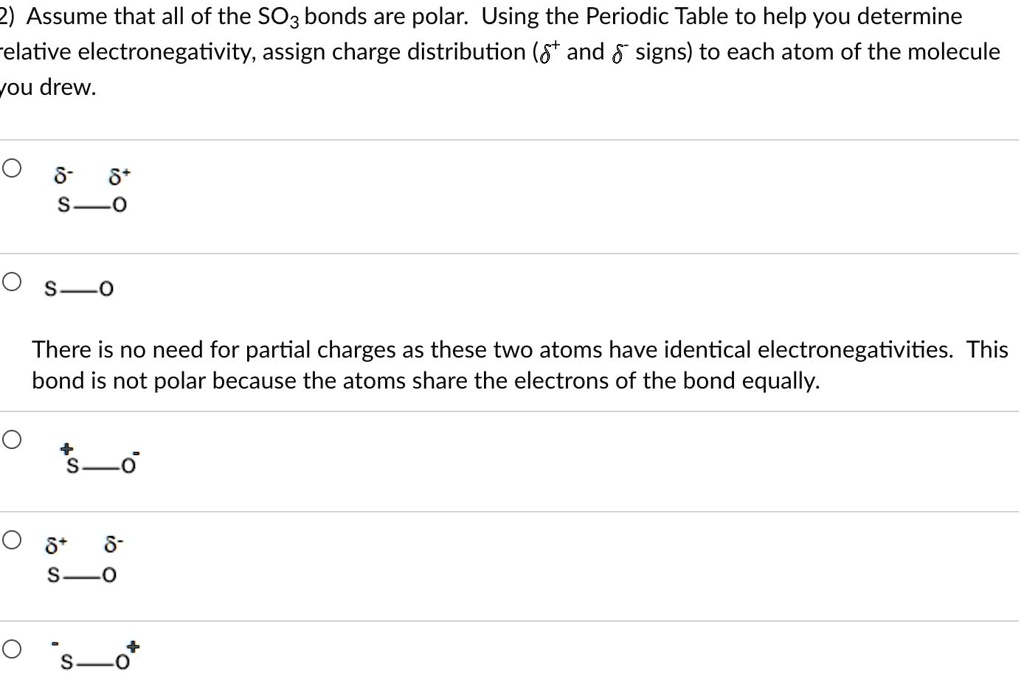Viewport: 1023px width, 675px height.
Task: Select the radio button for ⁺S—O⁻ answer
Action: point(11,437)
